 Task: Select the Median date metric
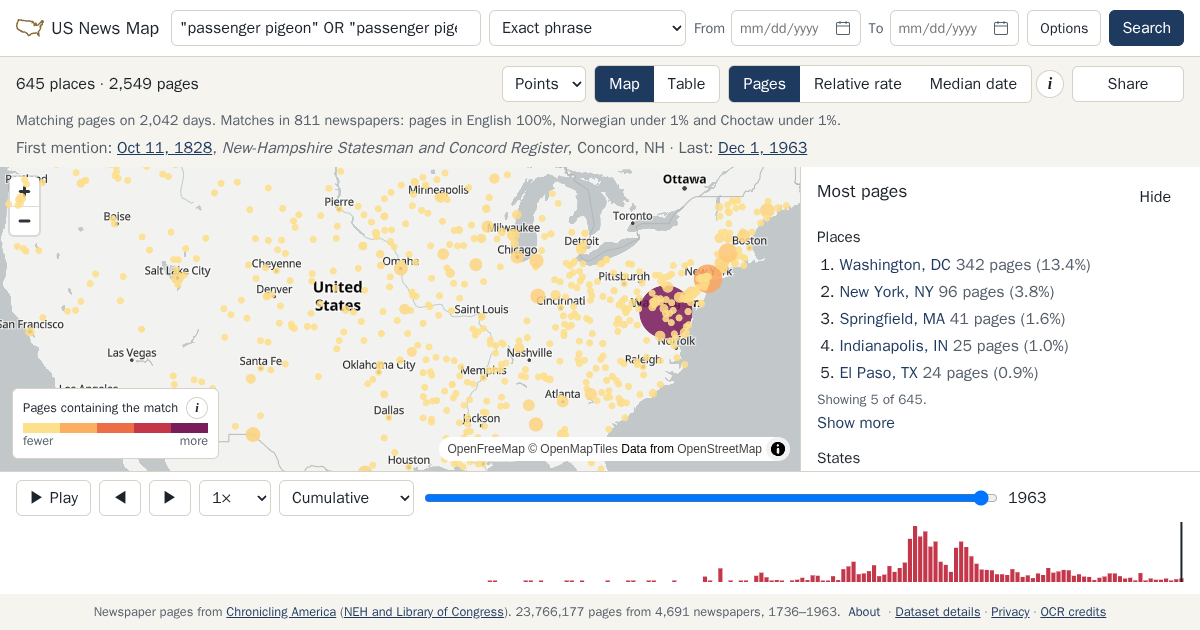tap(973, 84)
